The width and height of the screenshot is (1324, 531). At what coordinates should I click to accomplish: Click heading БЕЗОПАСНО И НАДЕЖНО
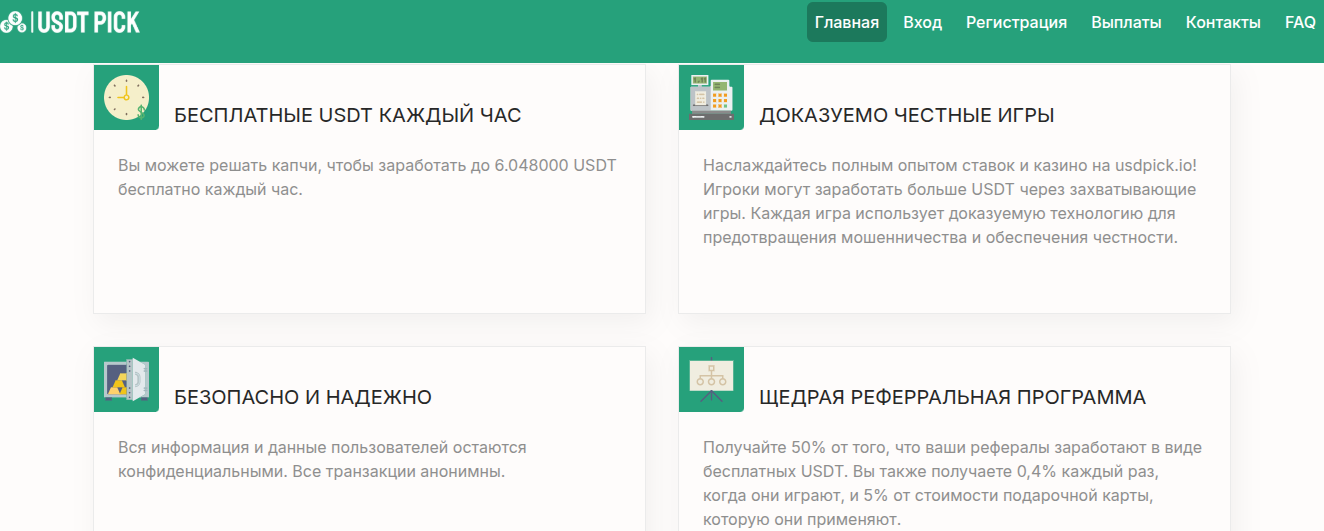[303, 397]
